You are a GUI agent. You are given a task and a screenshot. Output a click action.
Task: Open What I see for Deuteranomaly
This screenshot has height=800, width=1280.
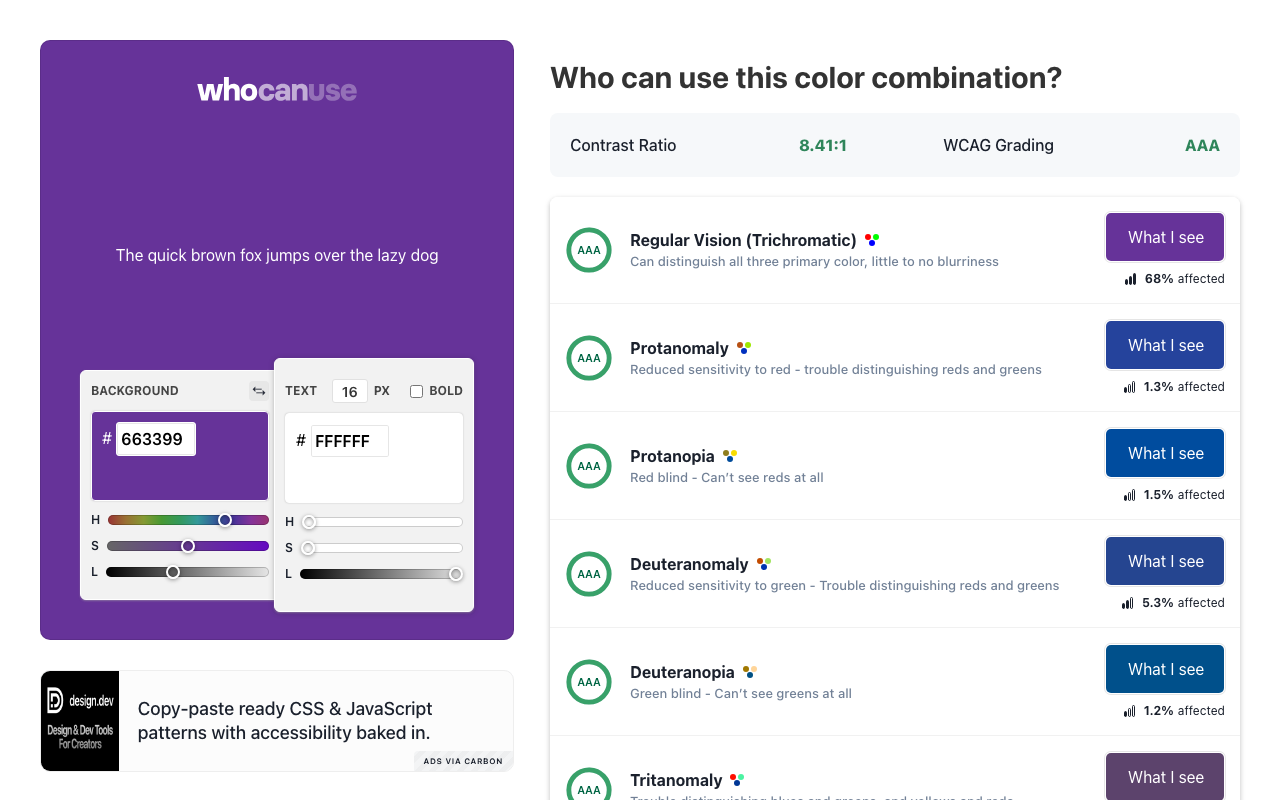[x=1165, y=561]
